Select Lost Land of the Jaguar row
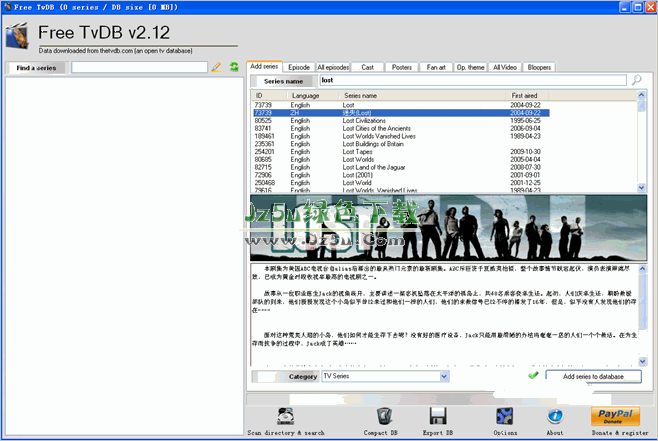The height and width of the screenshot is (441, 658). (401, 167)
